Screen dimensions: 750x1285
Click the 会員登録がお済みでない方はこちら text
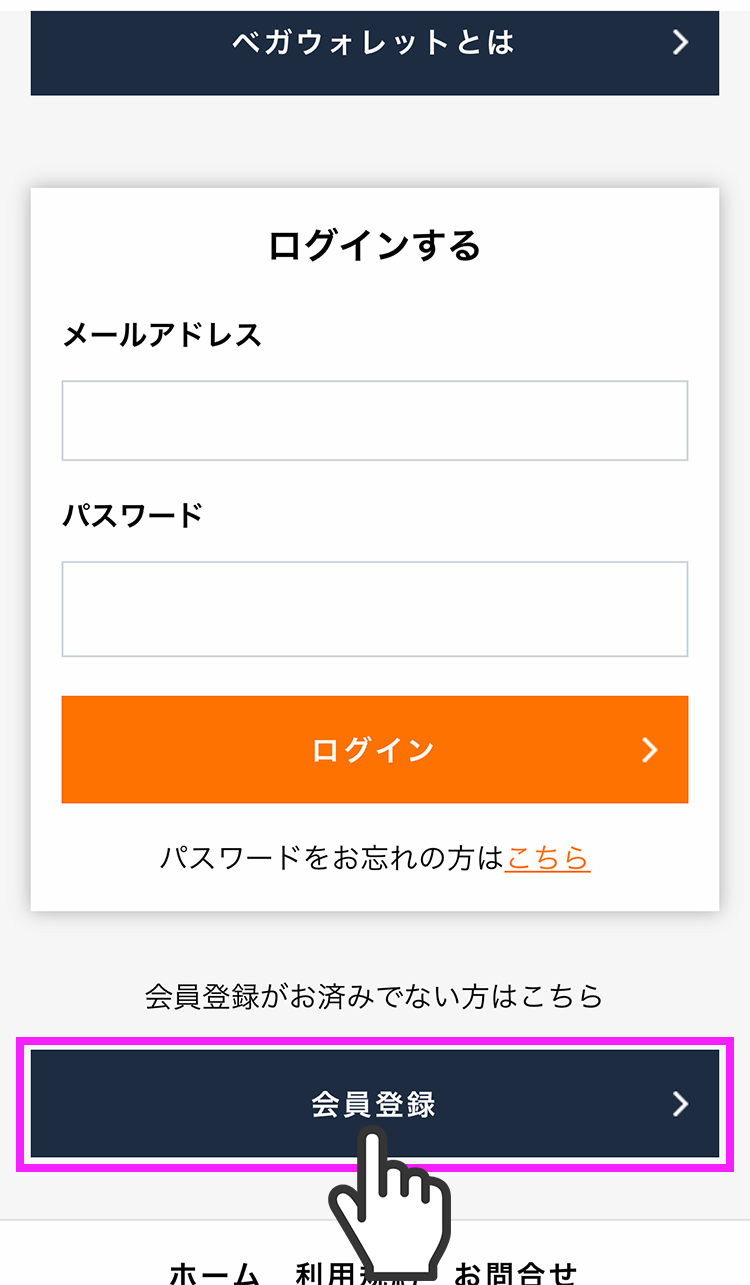[374, 996]
